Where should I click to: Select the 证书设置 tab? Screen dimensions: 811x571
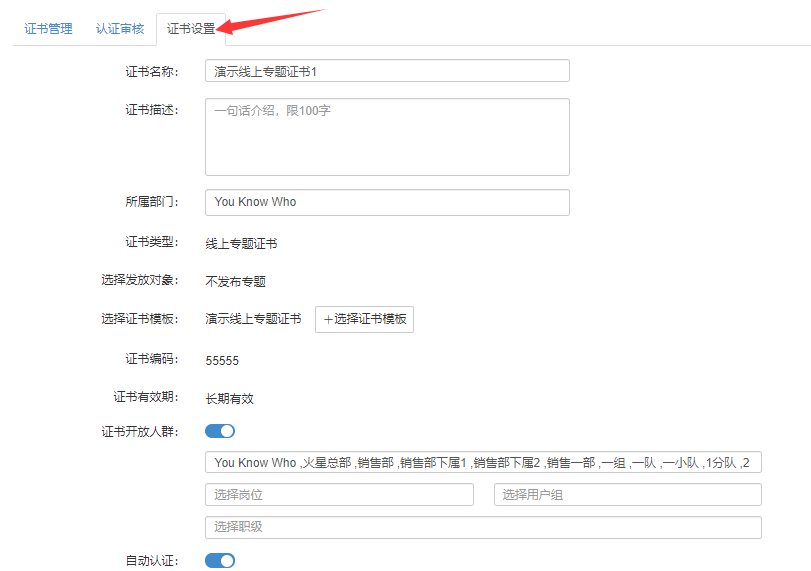tap(191, 29)
